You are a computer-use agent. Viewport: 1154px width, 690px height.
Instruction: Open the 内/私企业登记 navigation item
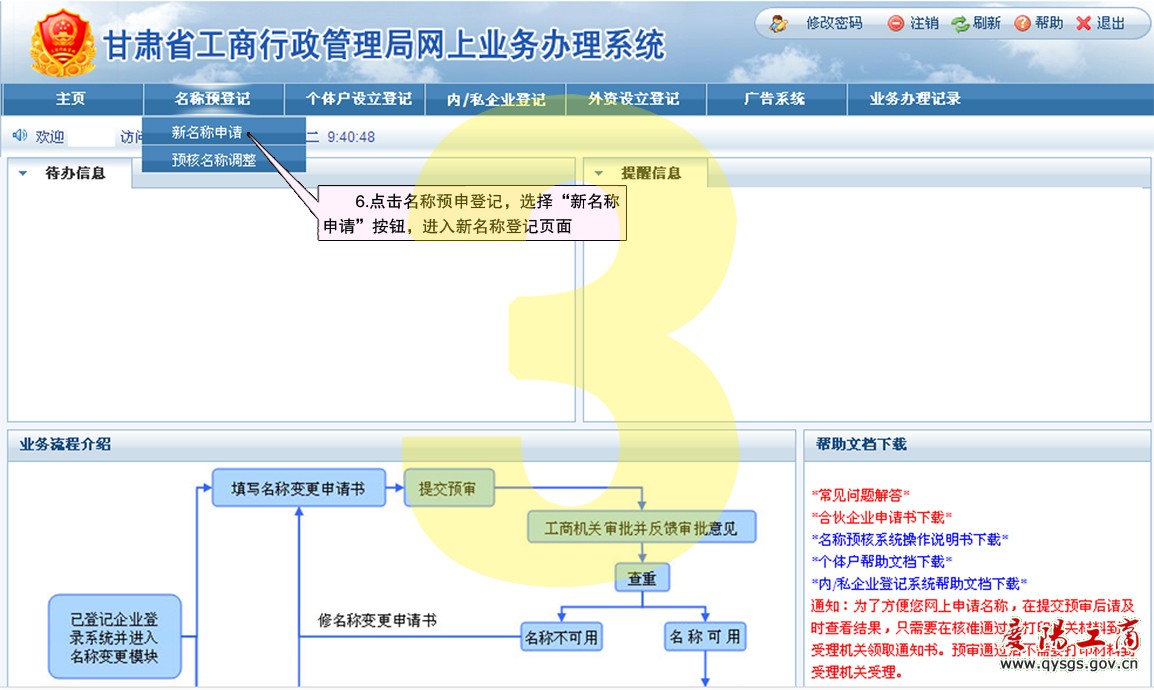(496, 99)
